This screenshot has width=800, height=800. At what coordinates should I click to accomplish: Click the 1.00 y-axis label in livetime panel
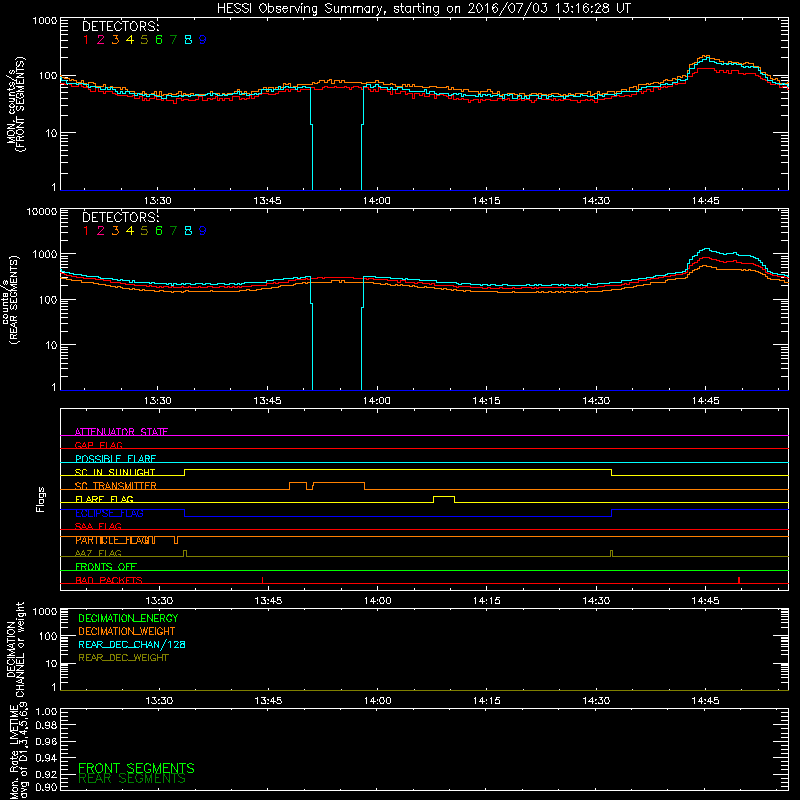point(46,711)
